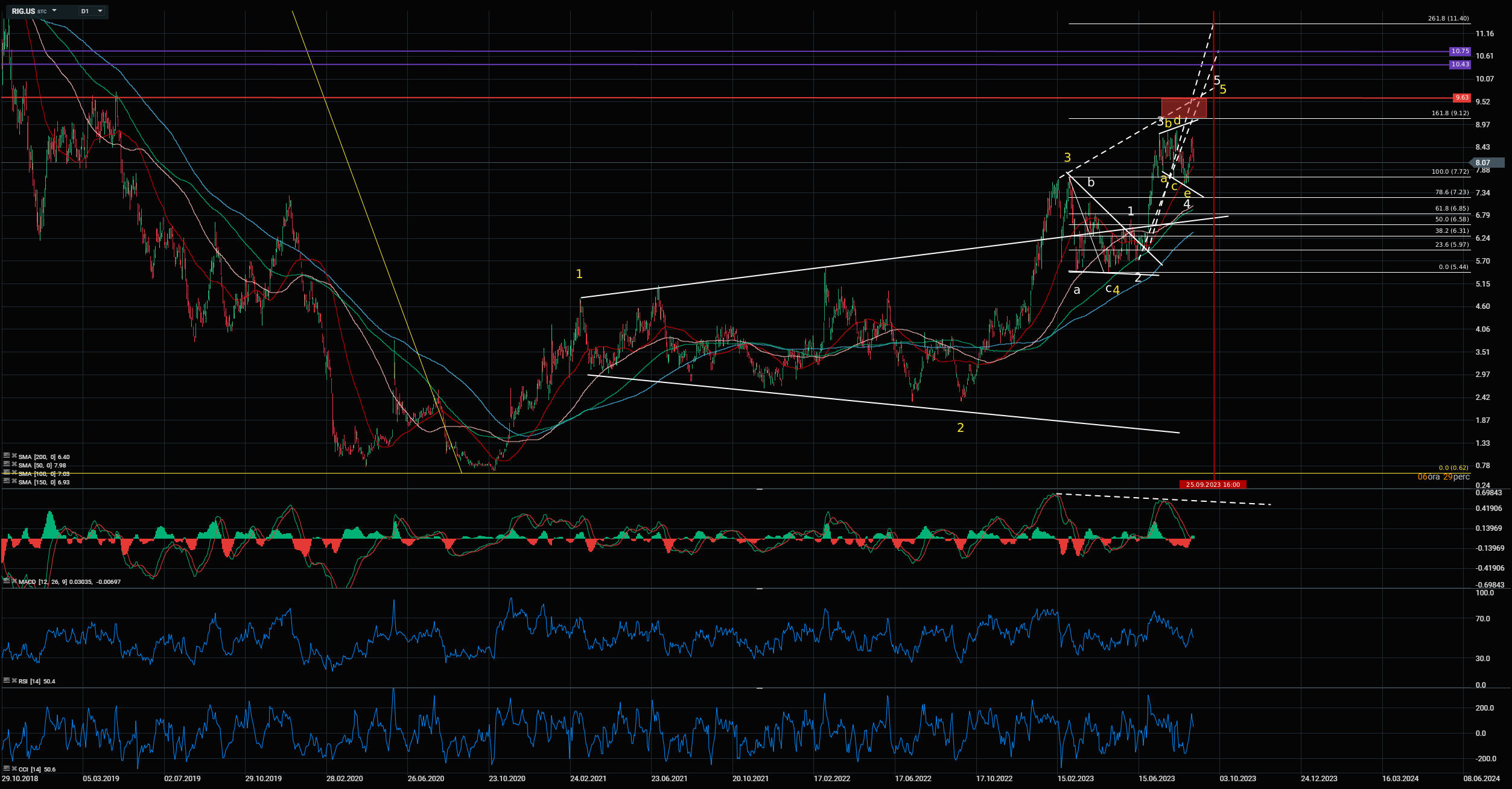This screenshot has width=1512, height=789.
Task: Select the red 9.63 price level tag
Action: (x=1462, y=98)
